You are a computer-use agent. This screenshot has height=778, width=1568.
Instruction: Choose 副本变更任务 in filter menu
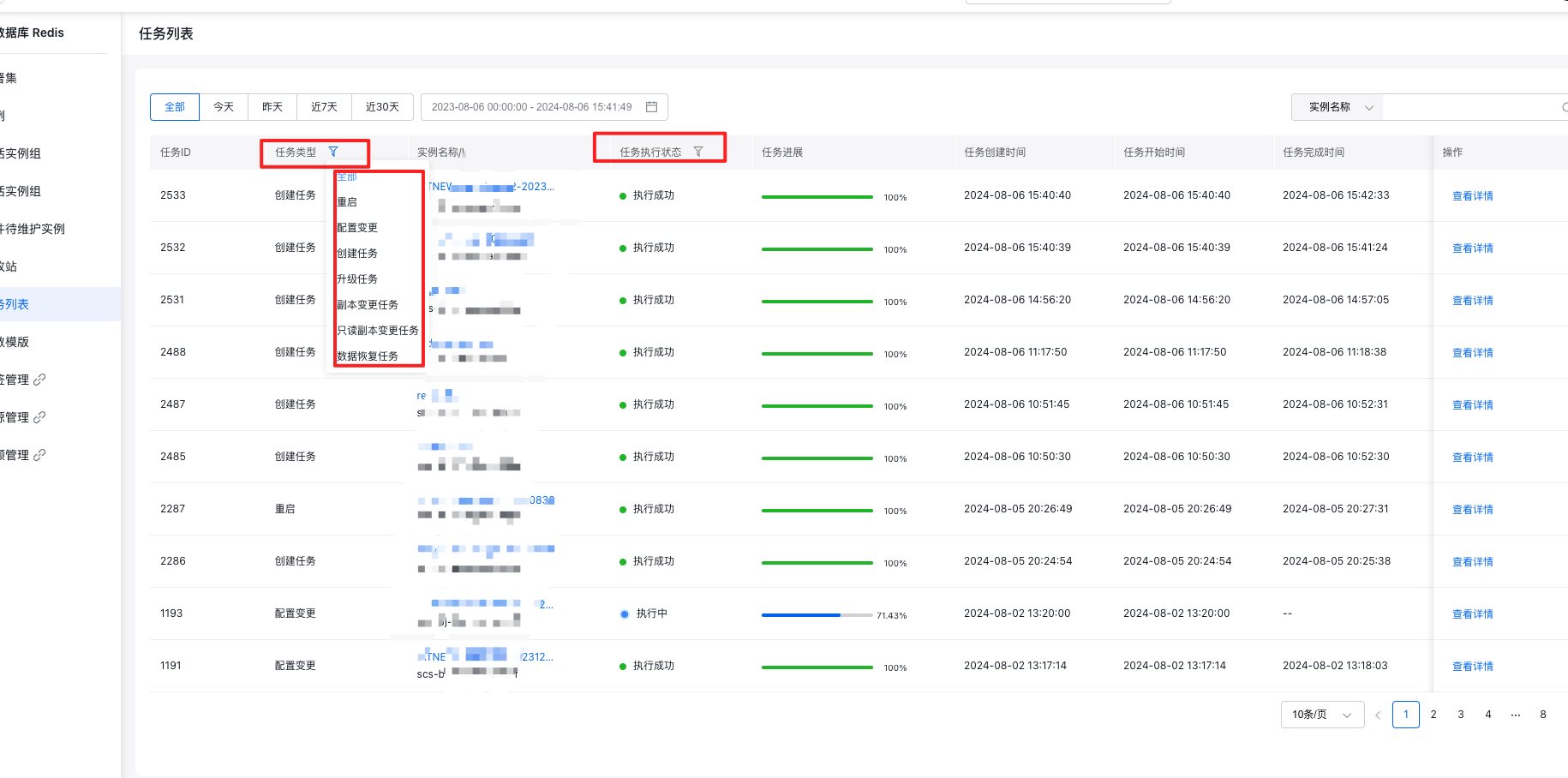[x=368, y=305]
